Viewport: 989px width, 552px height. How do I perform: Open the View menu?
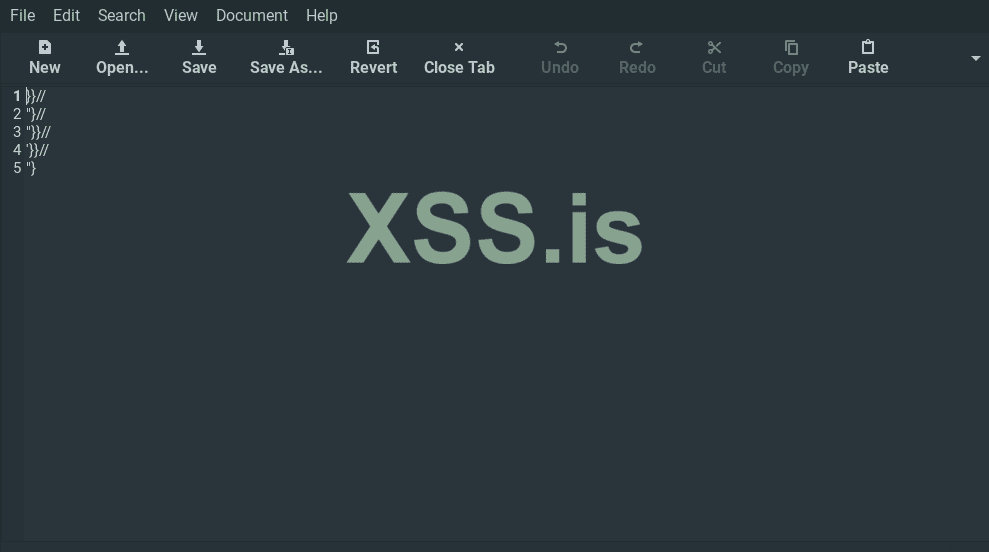(x=181, y=15)
